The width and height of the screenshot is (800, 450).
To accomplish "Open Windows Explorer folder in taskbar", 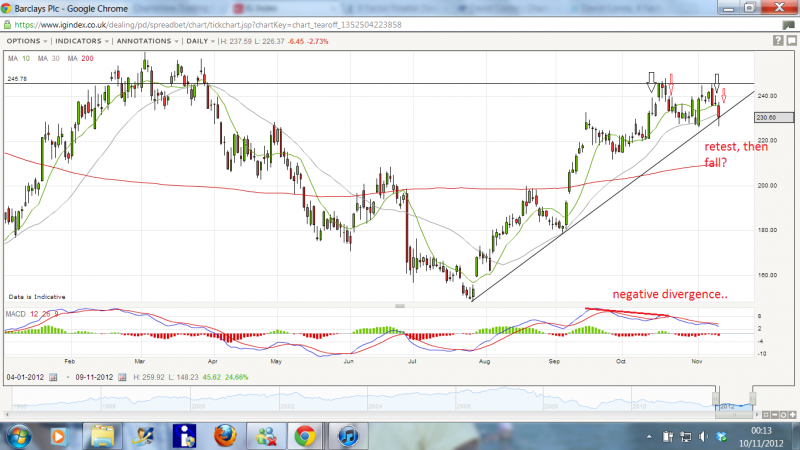I will coord(102,436).
